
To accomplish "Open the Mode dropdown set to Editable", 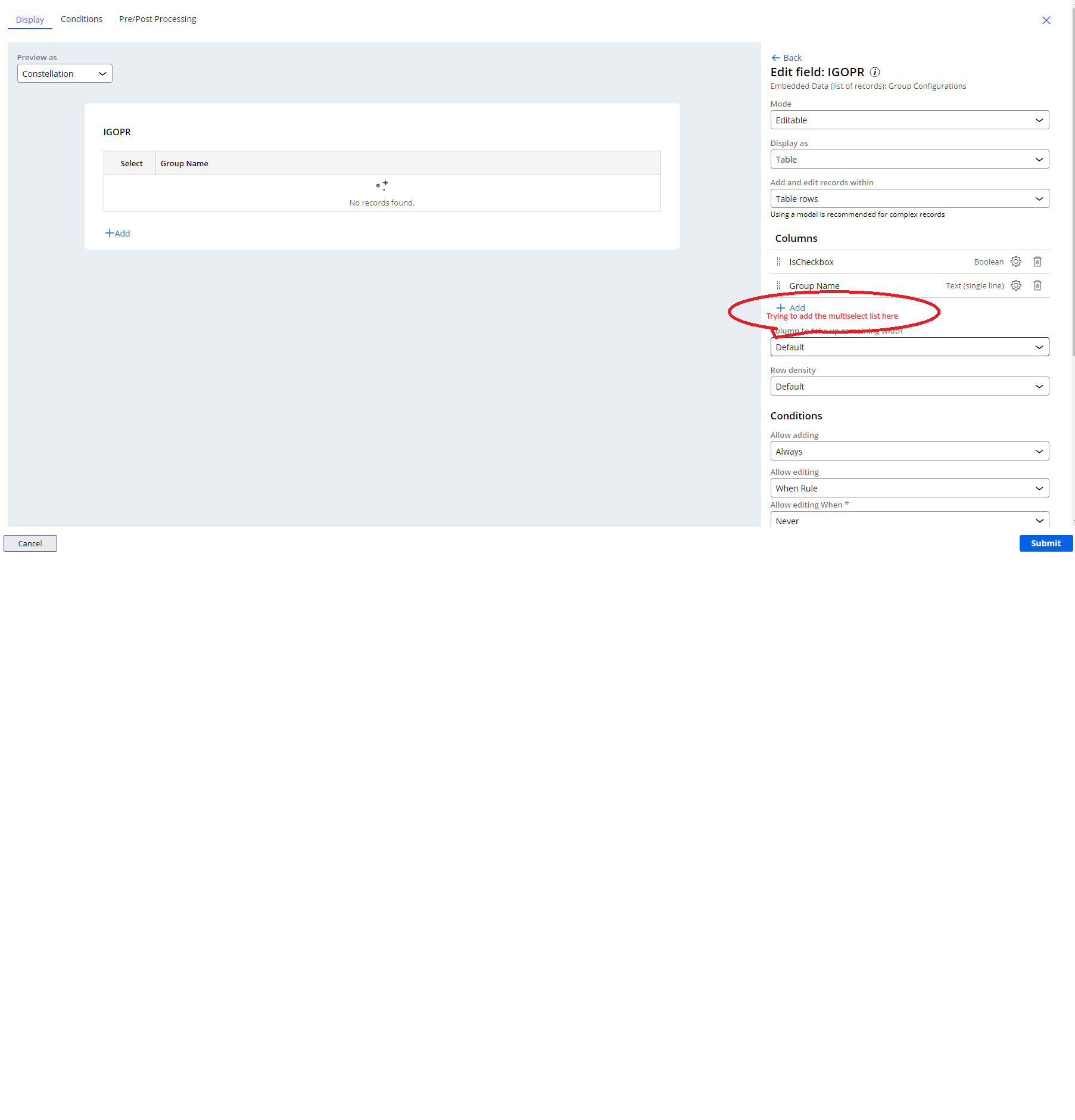I will (909, 120).
